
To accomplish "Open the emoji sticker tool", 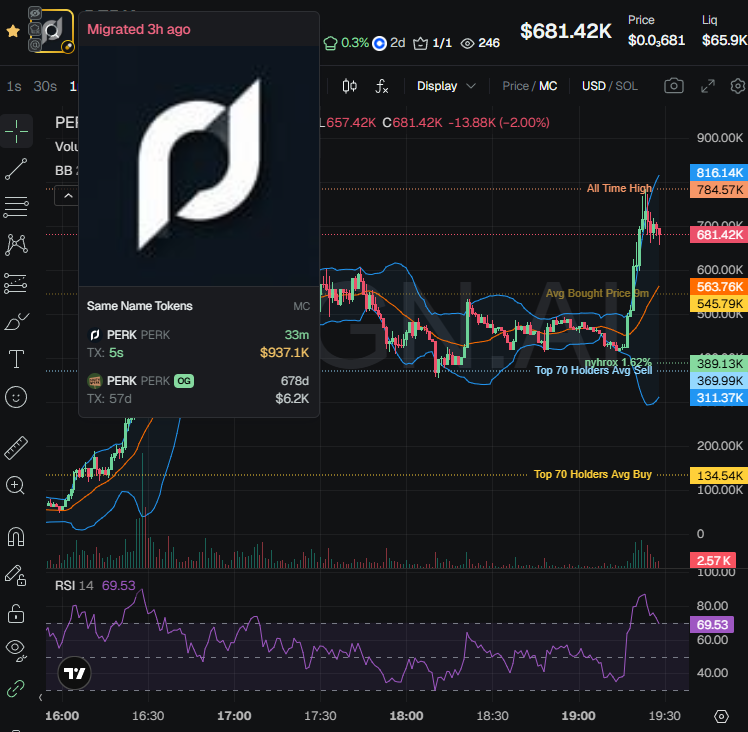I will coord(16,397).
